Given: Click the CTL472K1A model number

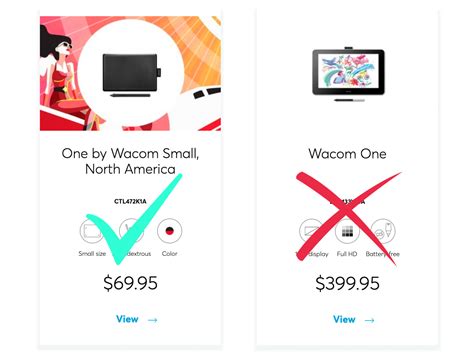Looking at the screenshot, I should 130,201.
